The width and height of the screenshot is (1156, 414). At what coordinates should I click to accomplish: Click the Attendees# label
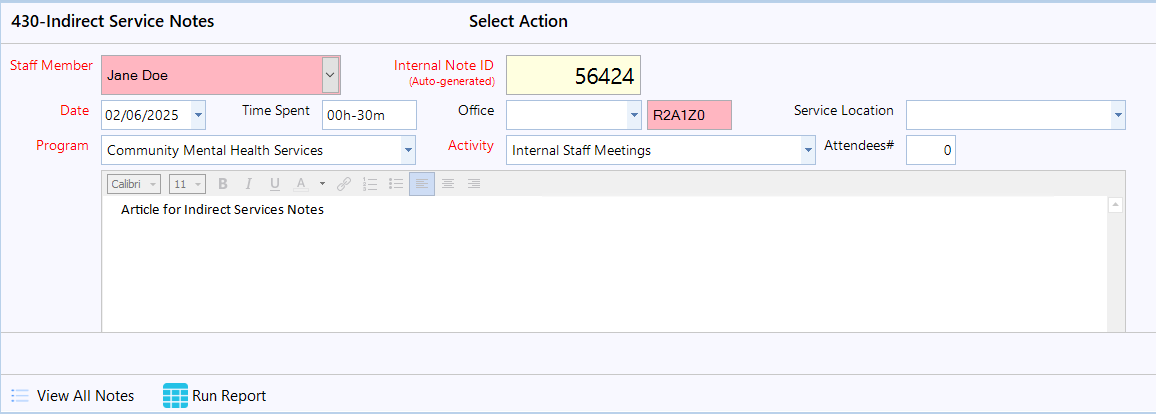pos(859,145)
